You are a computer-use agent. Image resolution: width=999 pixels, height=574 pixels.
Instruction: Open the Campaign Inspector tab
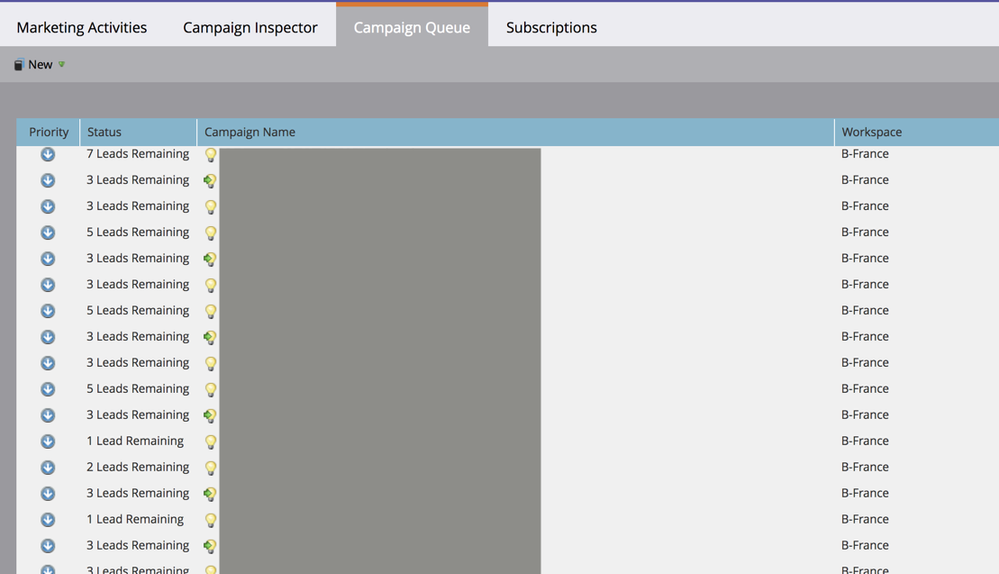(x=250, y=27)
